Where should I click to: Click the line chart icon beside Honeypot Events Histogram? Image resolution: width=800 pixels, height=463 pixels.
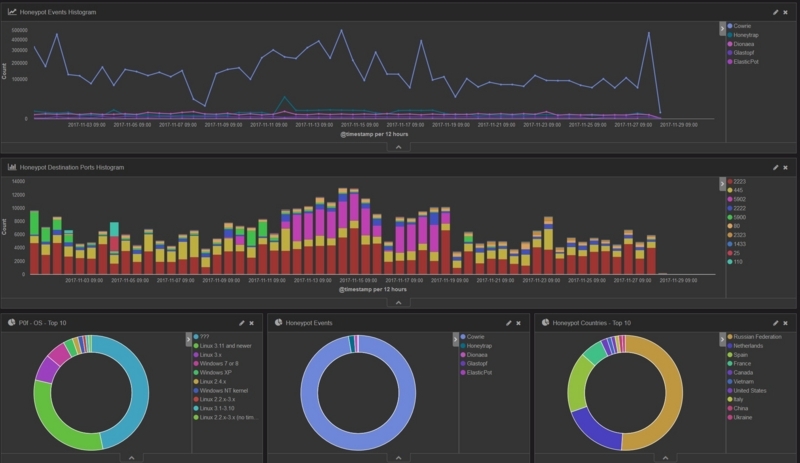(x=12, y=12)
